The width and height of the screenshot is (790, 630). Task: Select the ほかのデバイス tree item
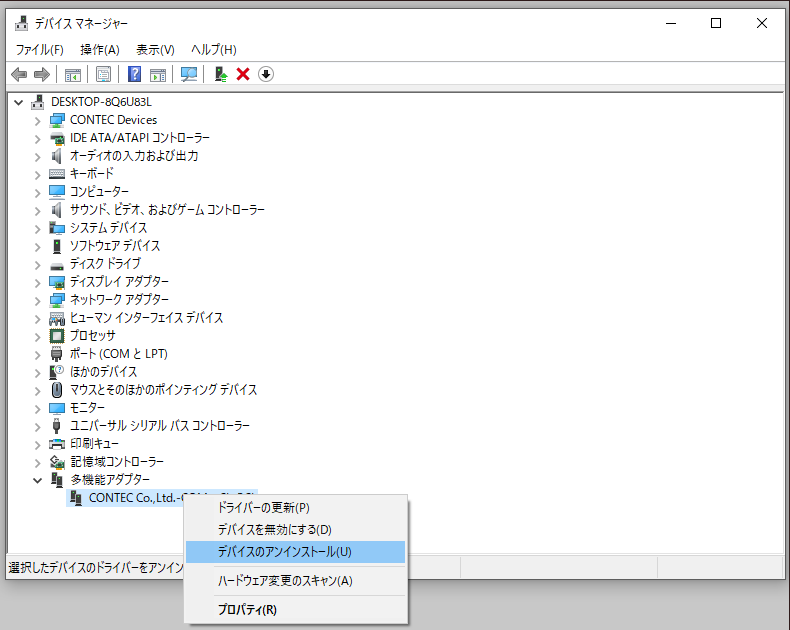click(x=106, y=372)
